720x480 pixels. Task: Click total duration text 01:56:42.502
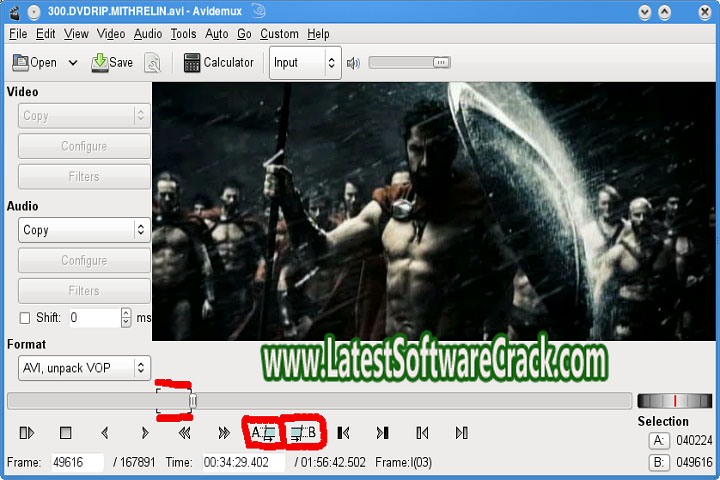click(x=334, y=462)
